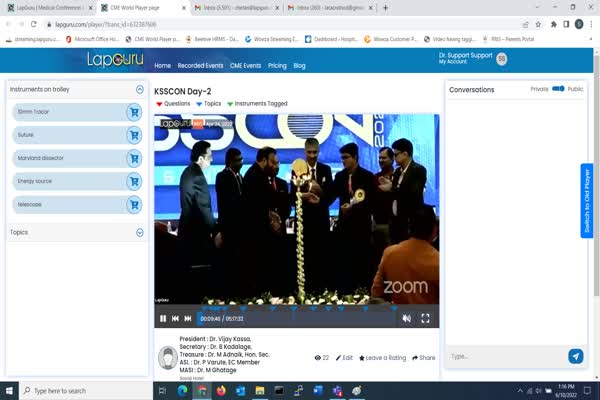This screenshot has width=600, height=400.
Task: Open the browser side panel icon
Action: 566,24
